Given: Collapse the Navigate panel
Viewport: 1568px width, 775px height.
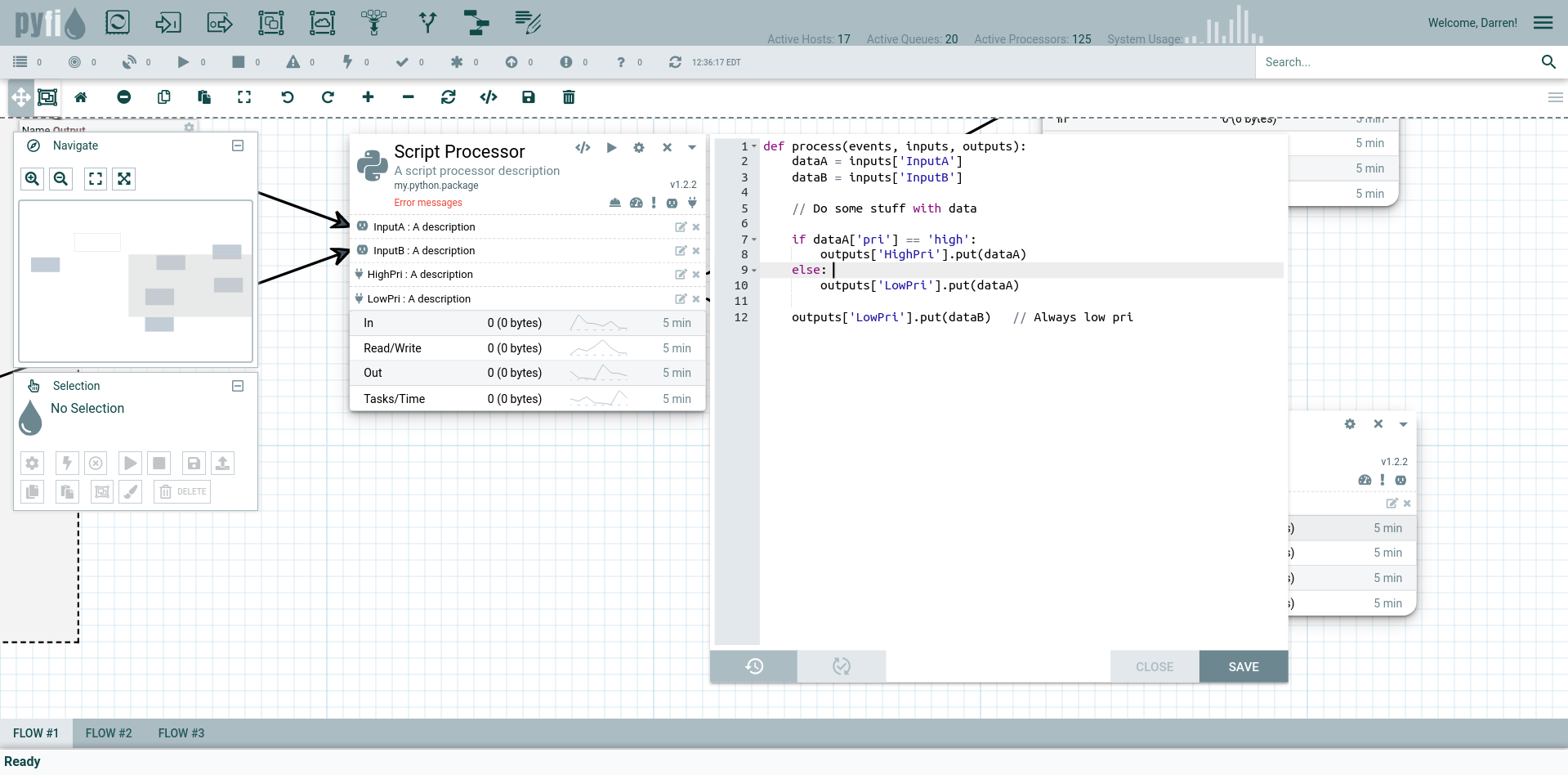Looking at the screenshot, I should 238,146.
